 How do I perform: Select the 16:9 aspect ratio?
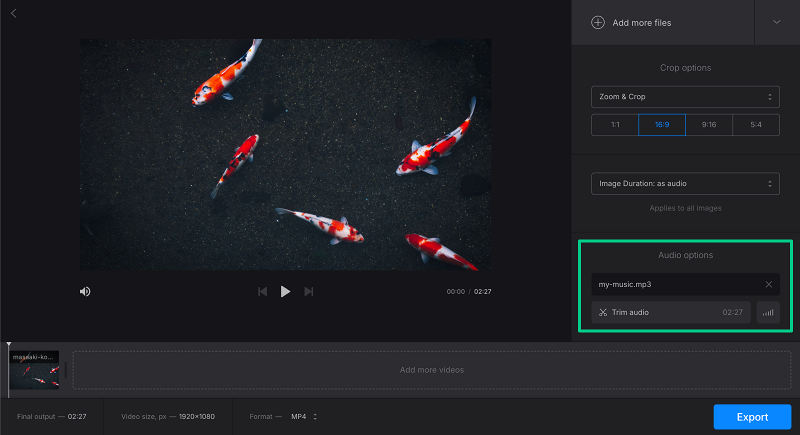tap(662, 125)
